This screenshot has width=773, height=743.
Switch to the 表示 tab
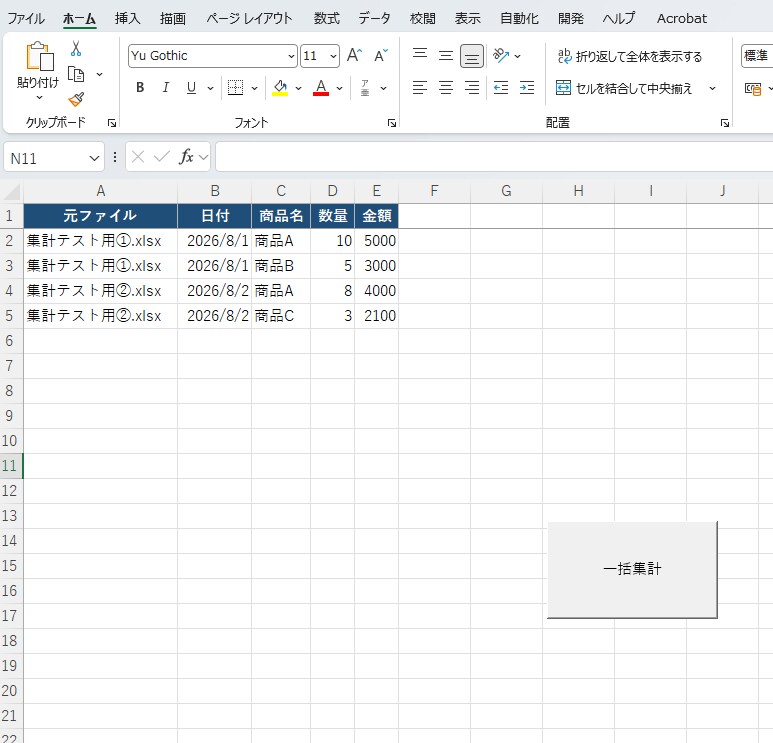click(x=468, y=19)
